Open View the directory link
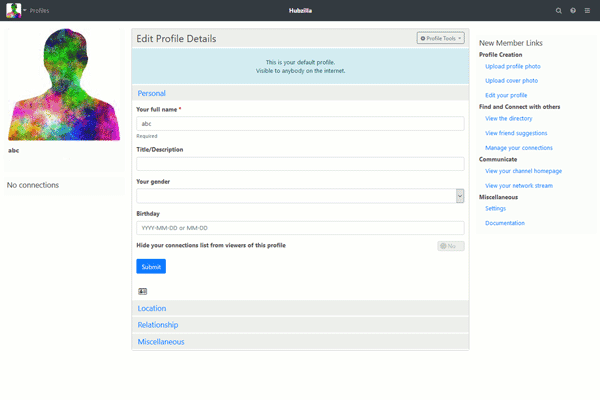This screenshot has height=400, width=600. pos(509,119)
